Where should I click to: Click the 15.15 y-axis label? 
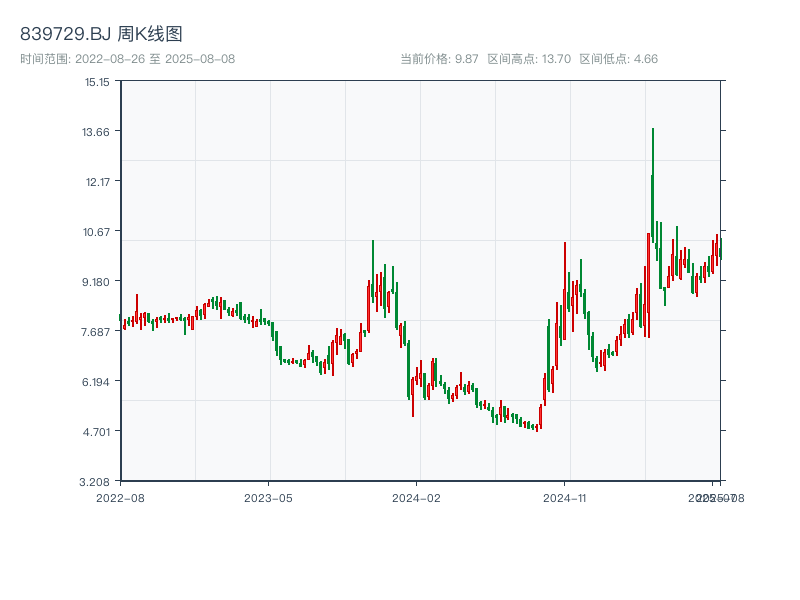[97, 82]
